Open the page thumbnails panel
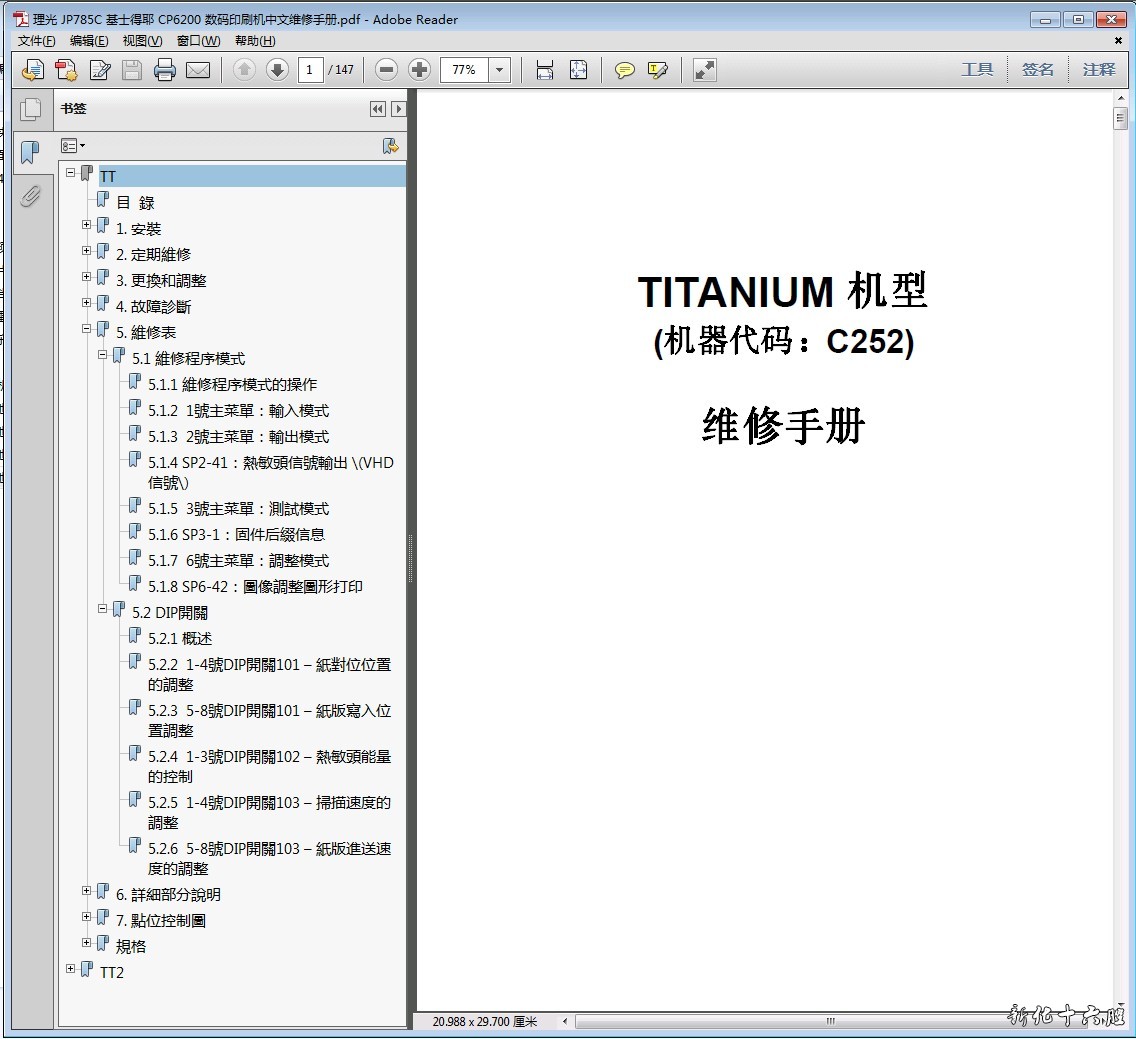Viewport: 1136px width, 1039px height. pos(31,110)
